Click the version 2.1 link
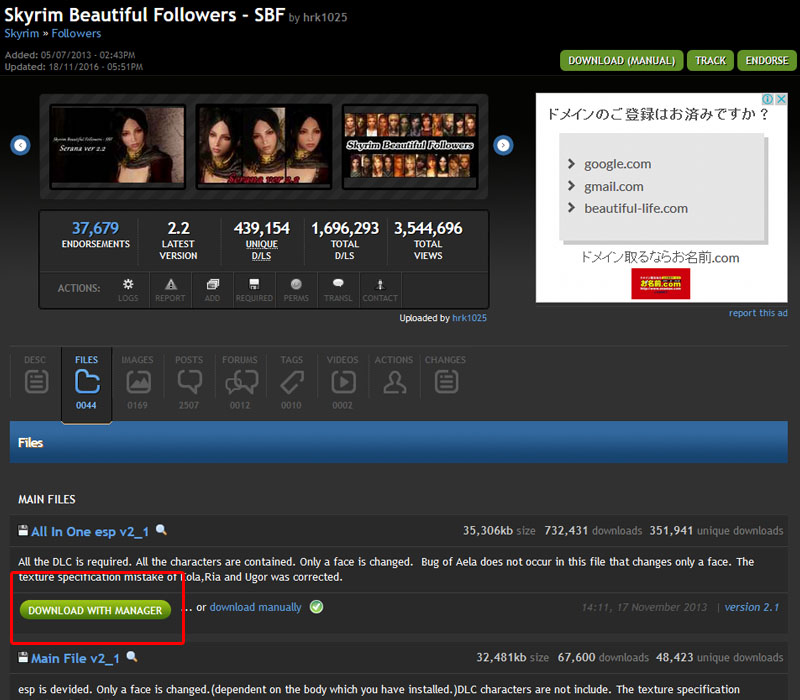 click(x=752, y=607)
